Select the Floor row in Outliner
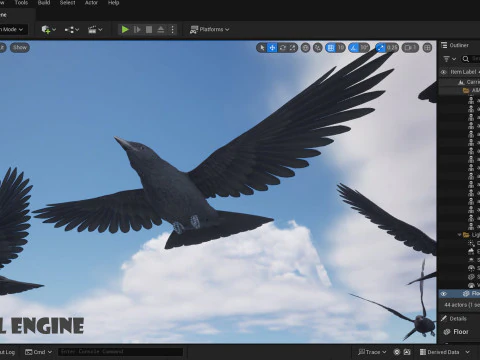 (x=459, y=294)
